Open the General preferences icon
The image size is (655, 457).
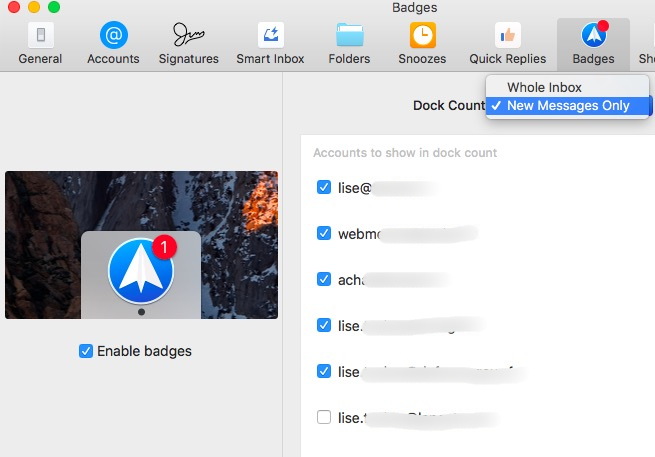coord(41,35)
